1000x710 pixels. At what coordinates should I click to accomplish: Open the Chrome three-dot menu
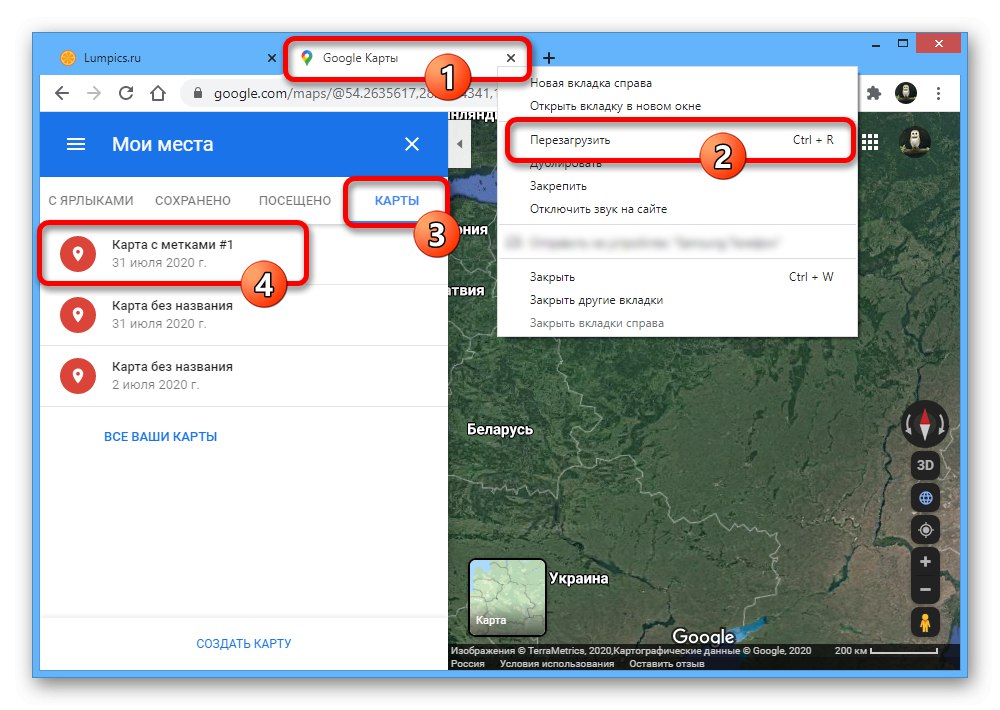click(938, 92)
